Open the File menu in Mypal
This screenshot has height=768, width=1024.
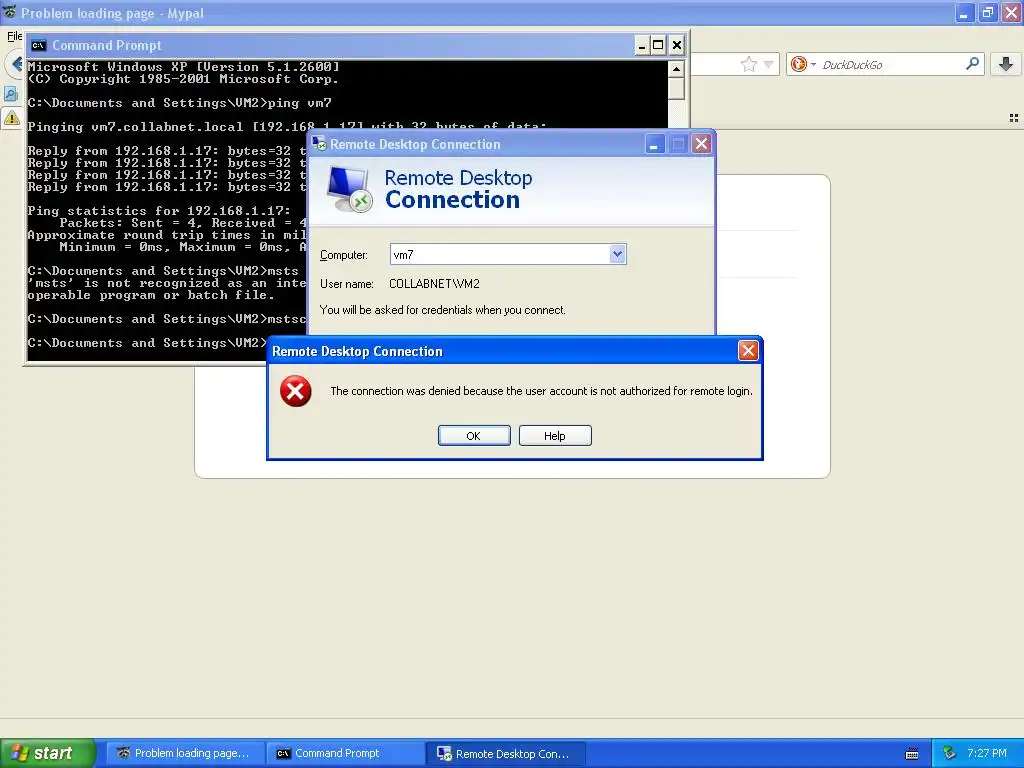[x=14, y=36]
